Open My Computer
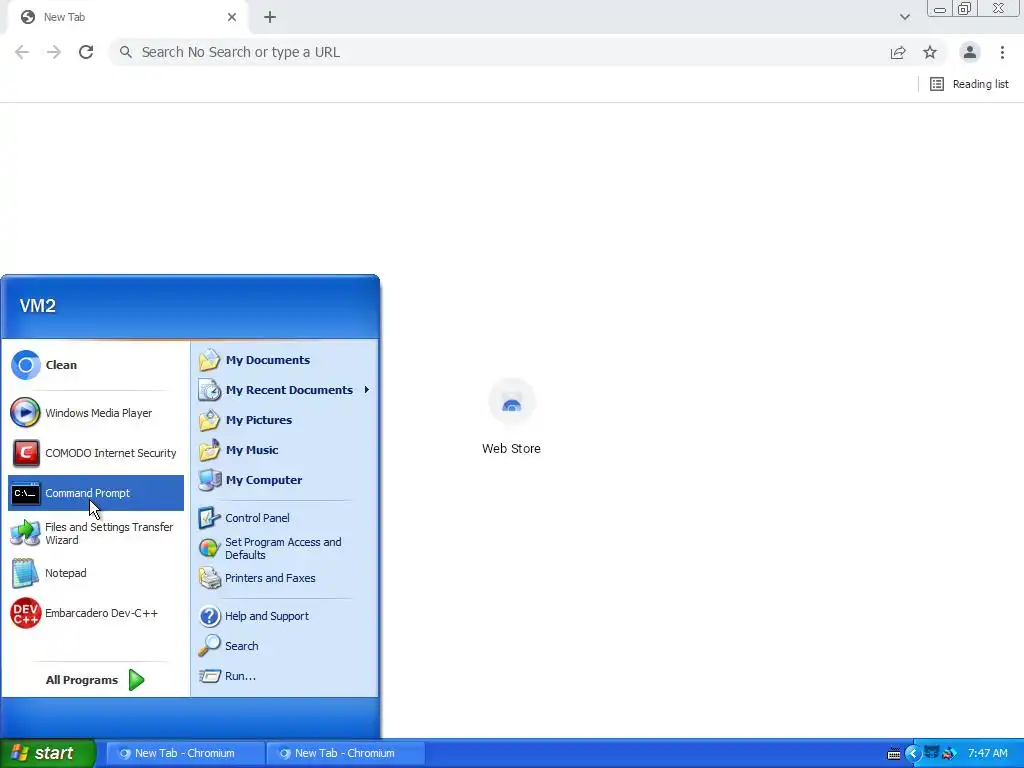Image resolution: width=1024 pixels, height=768 pixels. (284, 480)
